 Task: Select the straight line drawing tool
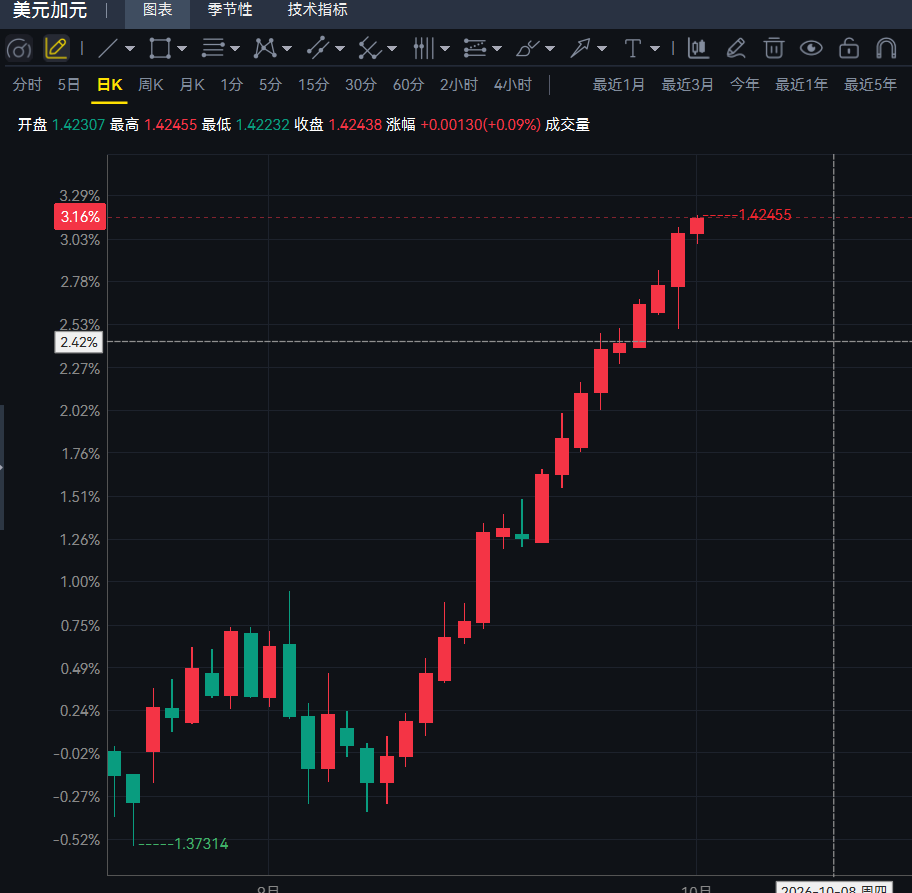point(108,48)
